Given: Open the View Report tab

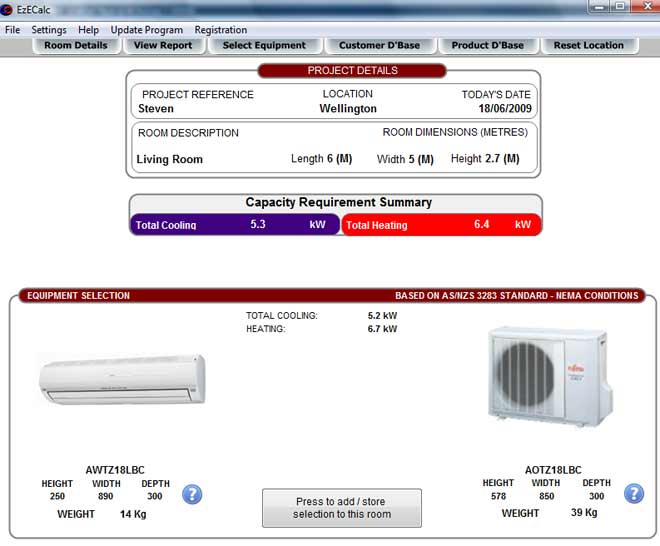Looking at the screenshot, I should click(x=163, y=45).
